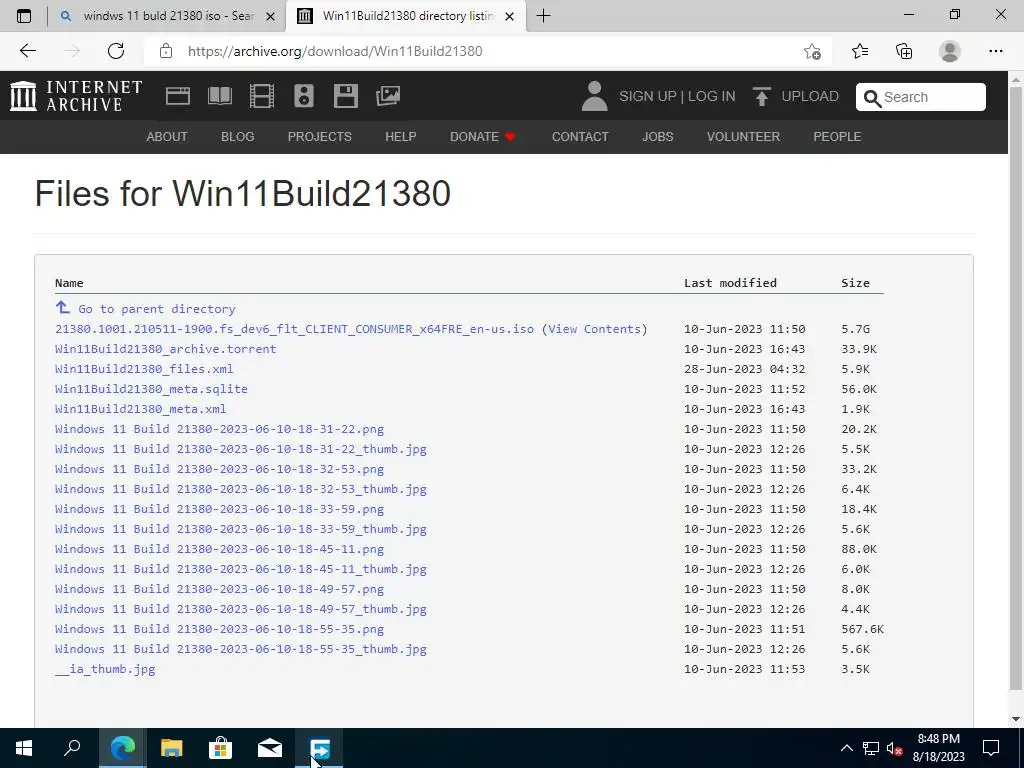Close the windws 11 buld search tab
Viewport: 1024px width, 768px height.
[x=270, y=16]
